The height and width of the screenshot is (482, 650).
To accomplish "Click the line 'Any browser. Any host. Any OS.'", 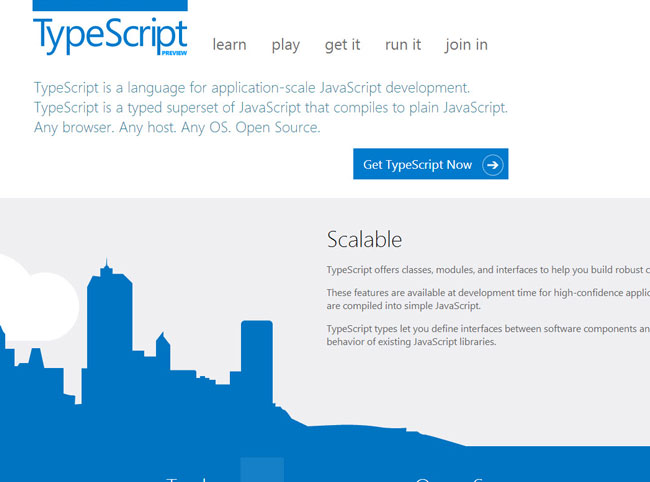I will [132, 128].
